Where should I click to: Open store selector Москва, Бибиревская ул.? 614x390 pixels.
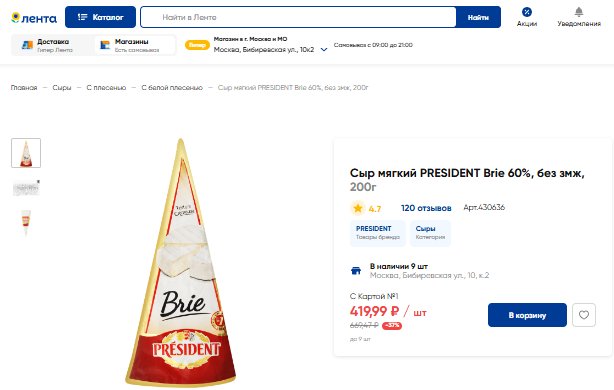pos(264,50)
